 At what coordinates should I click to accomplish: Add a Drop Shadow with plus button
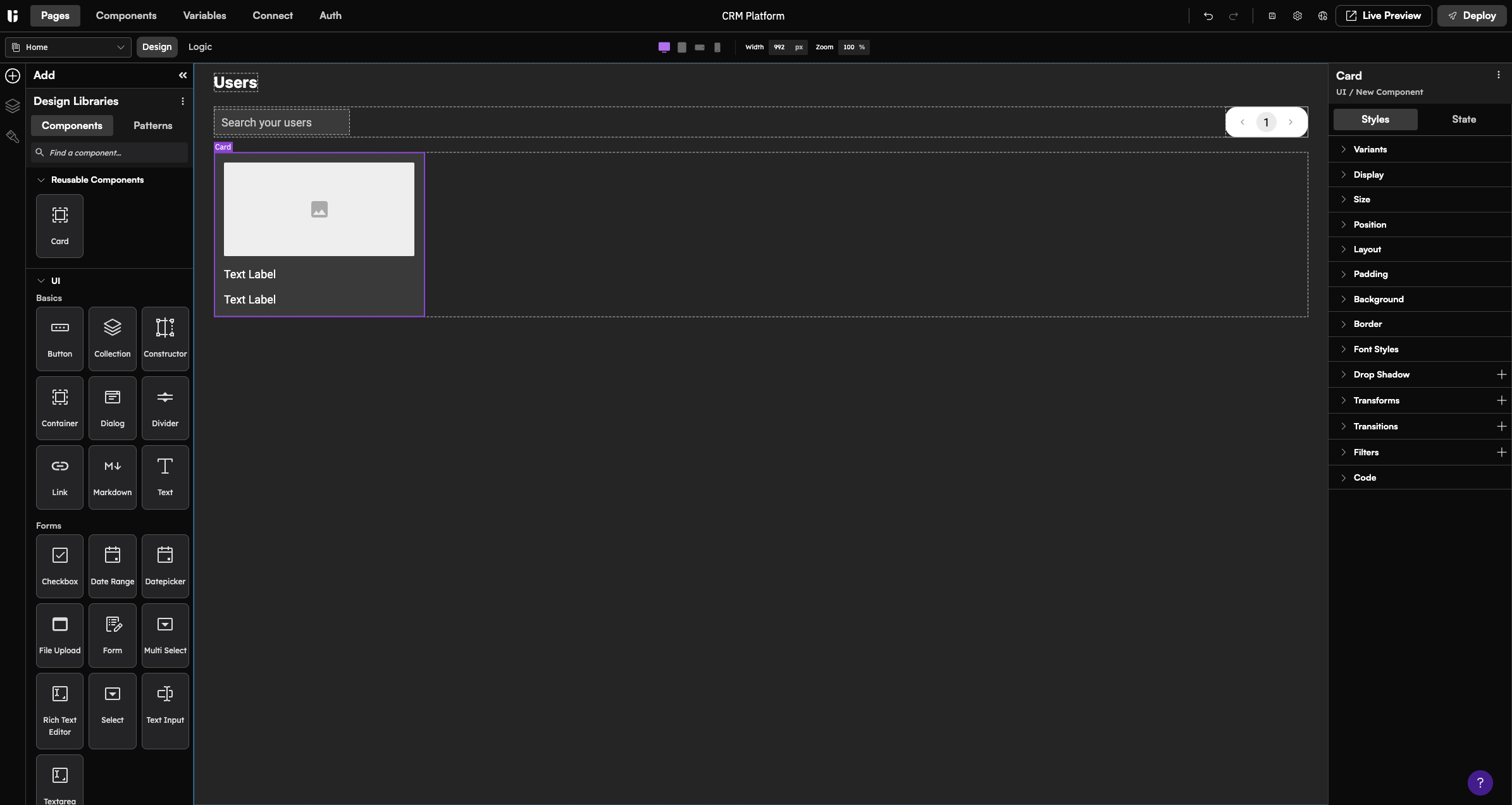tap(1501, 374)
